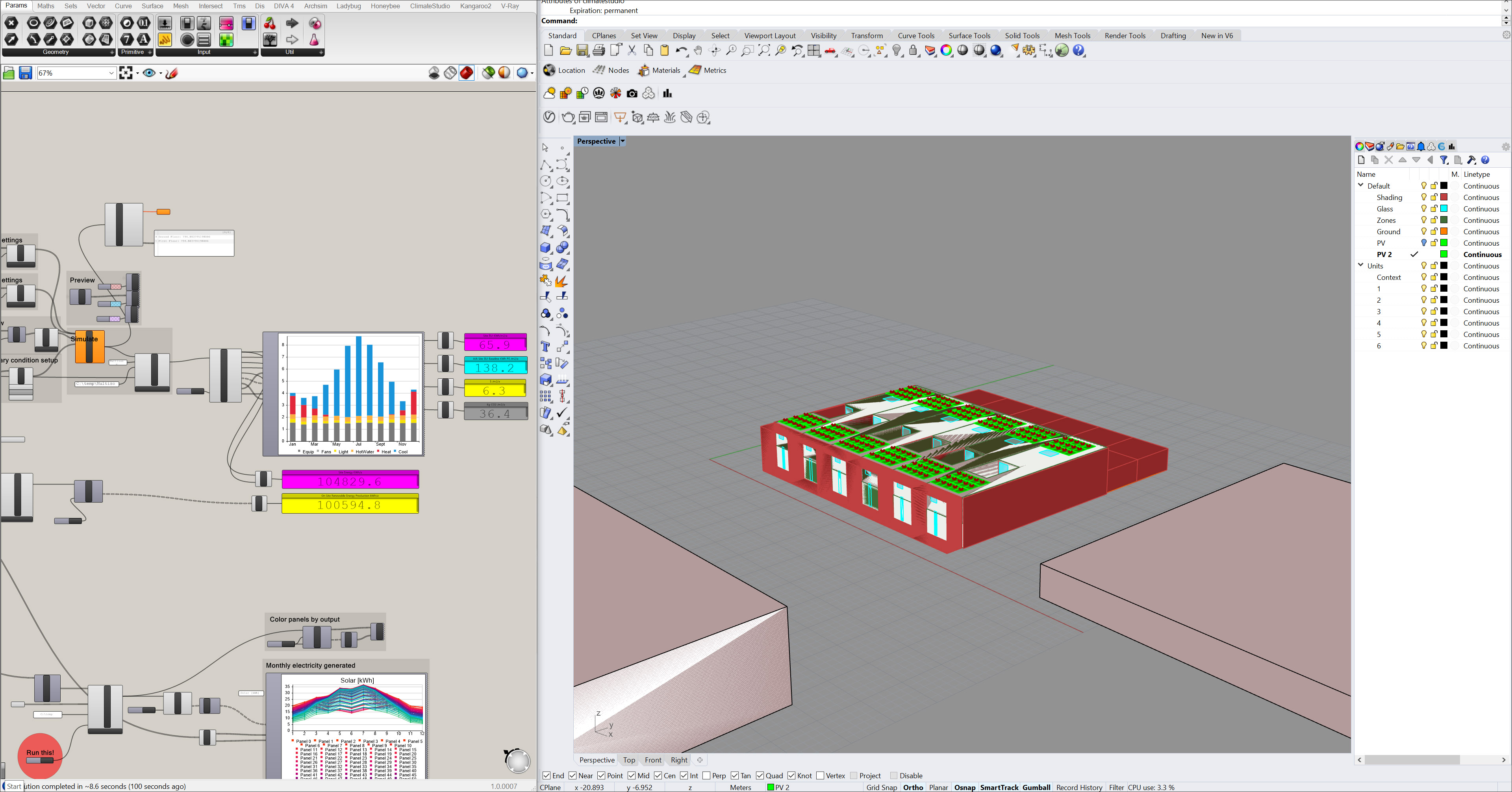1512x792 pixels.
Task: Switch to Grasshopper Ladybug tab
Action: (x=348, y=6)
